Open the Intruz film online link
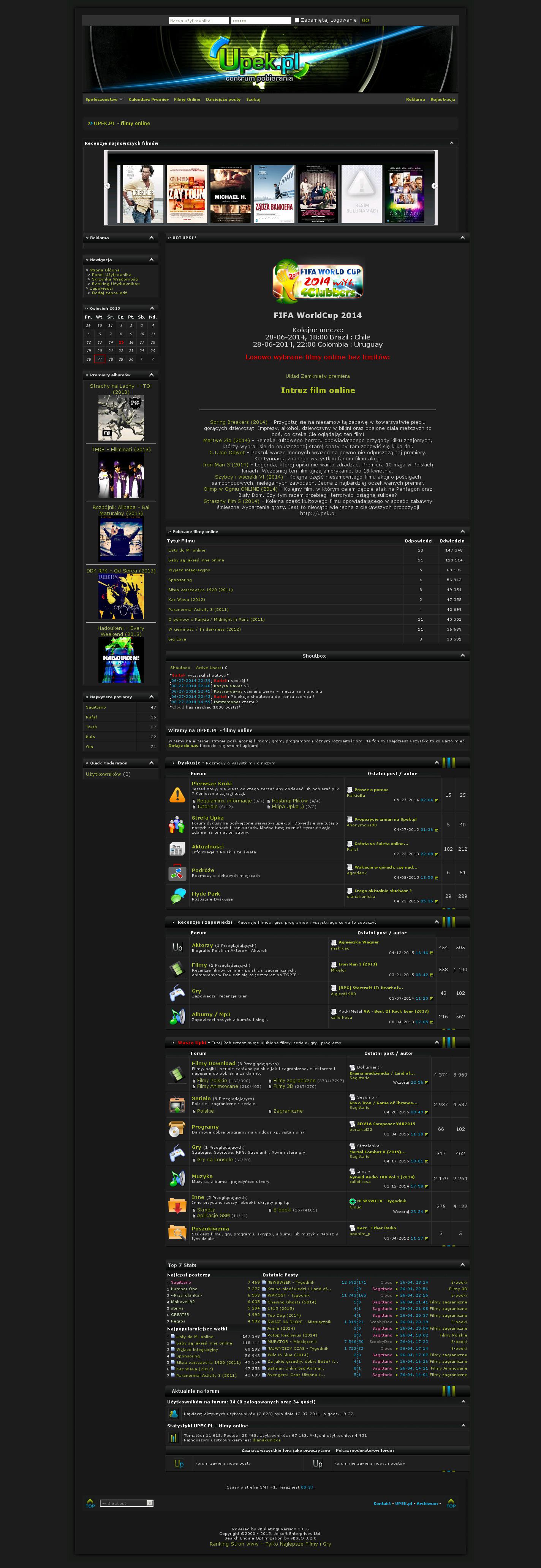 coord(318,391)
